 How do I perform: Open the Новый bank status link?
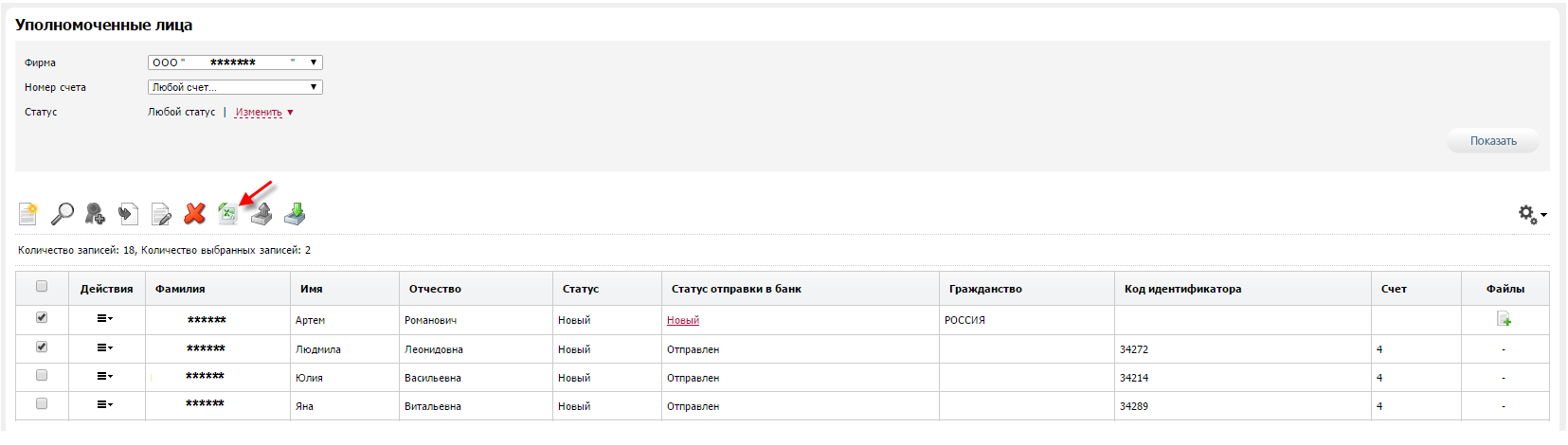pos(683,320)
